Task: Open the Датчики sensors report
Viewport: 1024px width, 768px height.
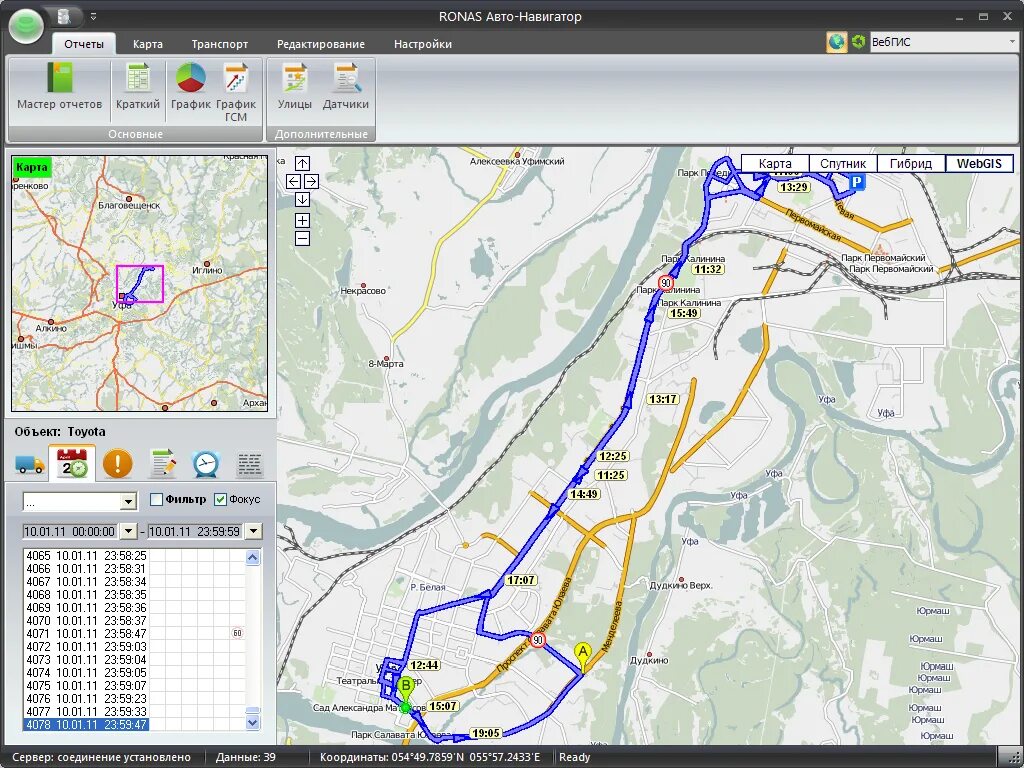Action: [345, 86]
